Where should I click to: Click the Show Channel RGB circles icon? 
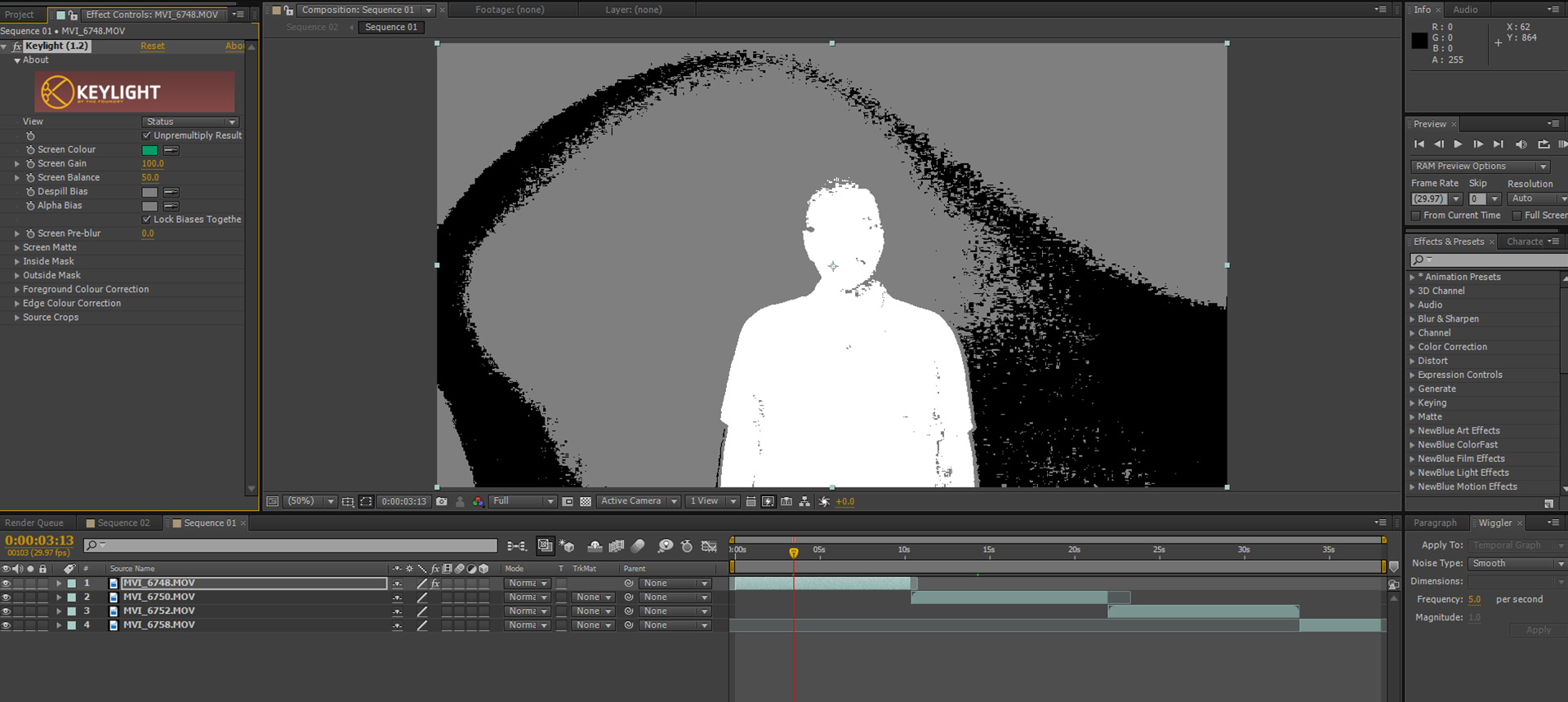(x=479, y=501)
